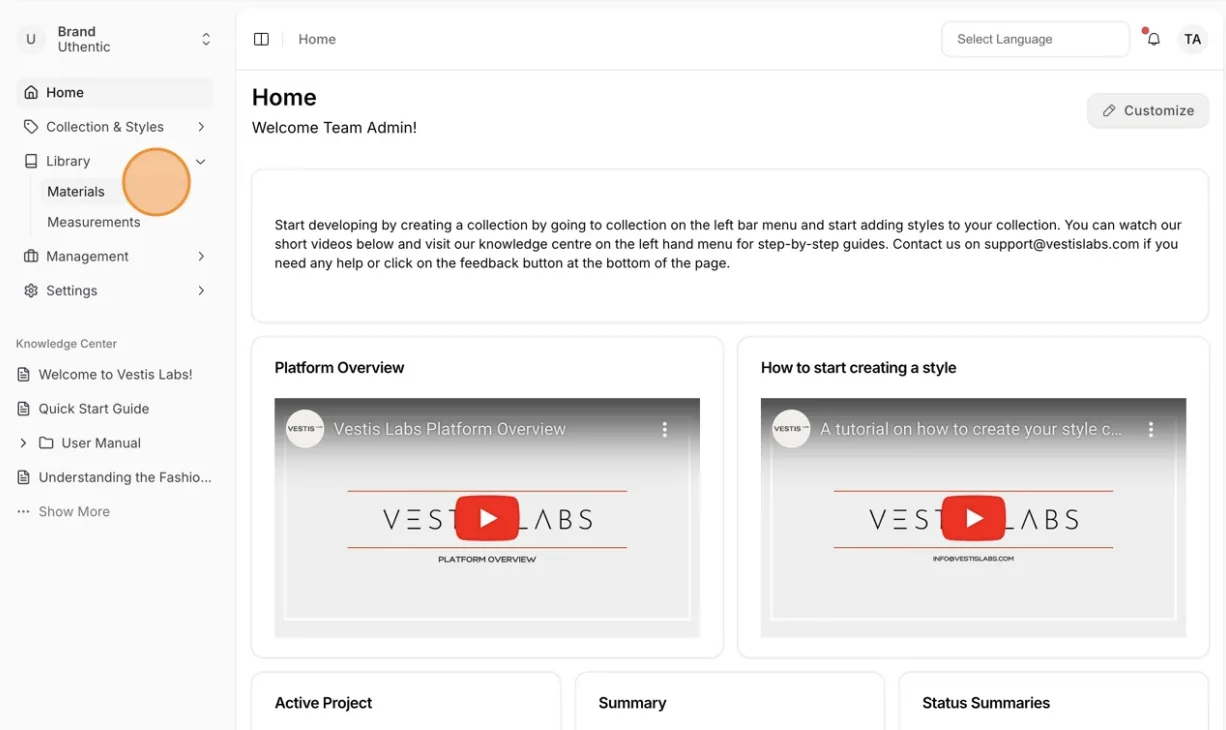The image size is (1226, 730).
Task: Click the tutorial on how to create video title
Action: coord(971,429)
